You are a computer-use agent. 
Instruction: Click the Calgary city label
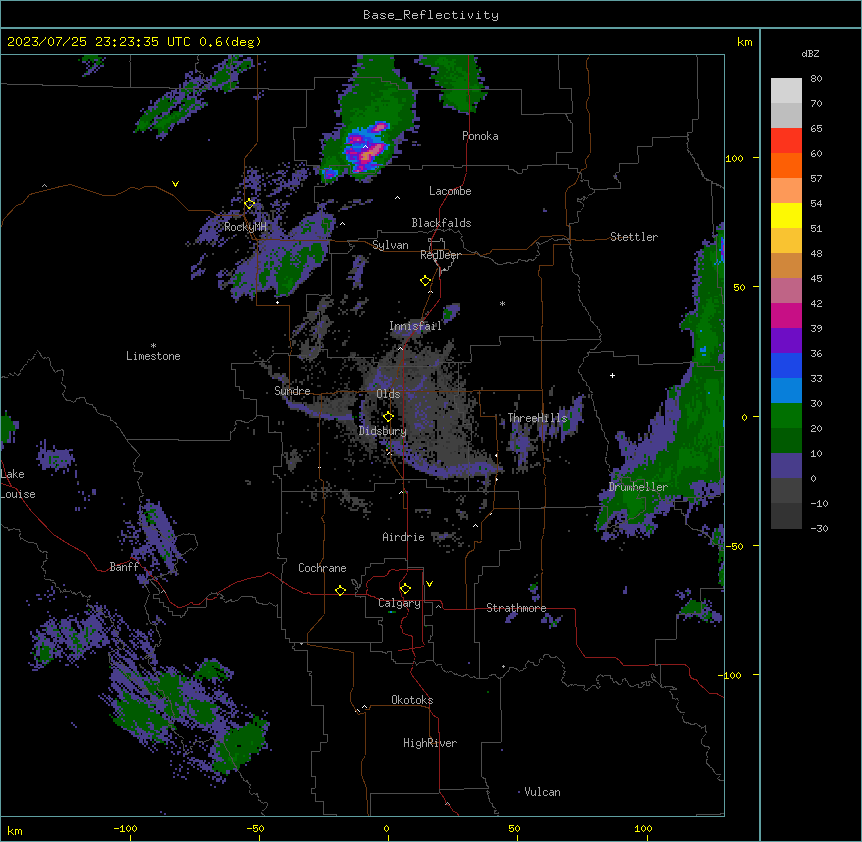pyautogui.click(x=399, y=603)
